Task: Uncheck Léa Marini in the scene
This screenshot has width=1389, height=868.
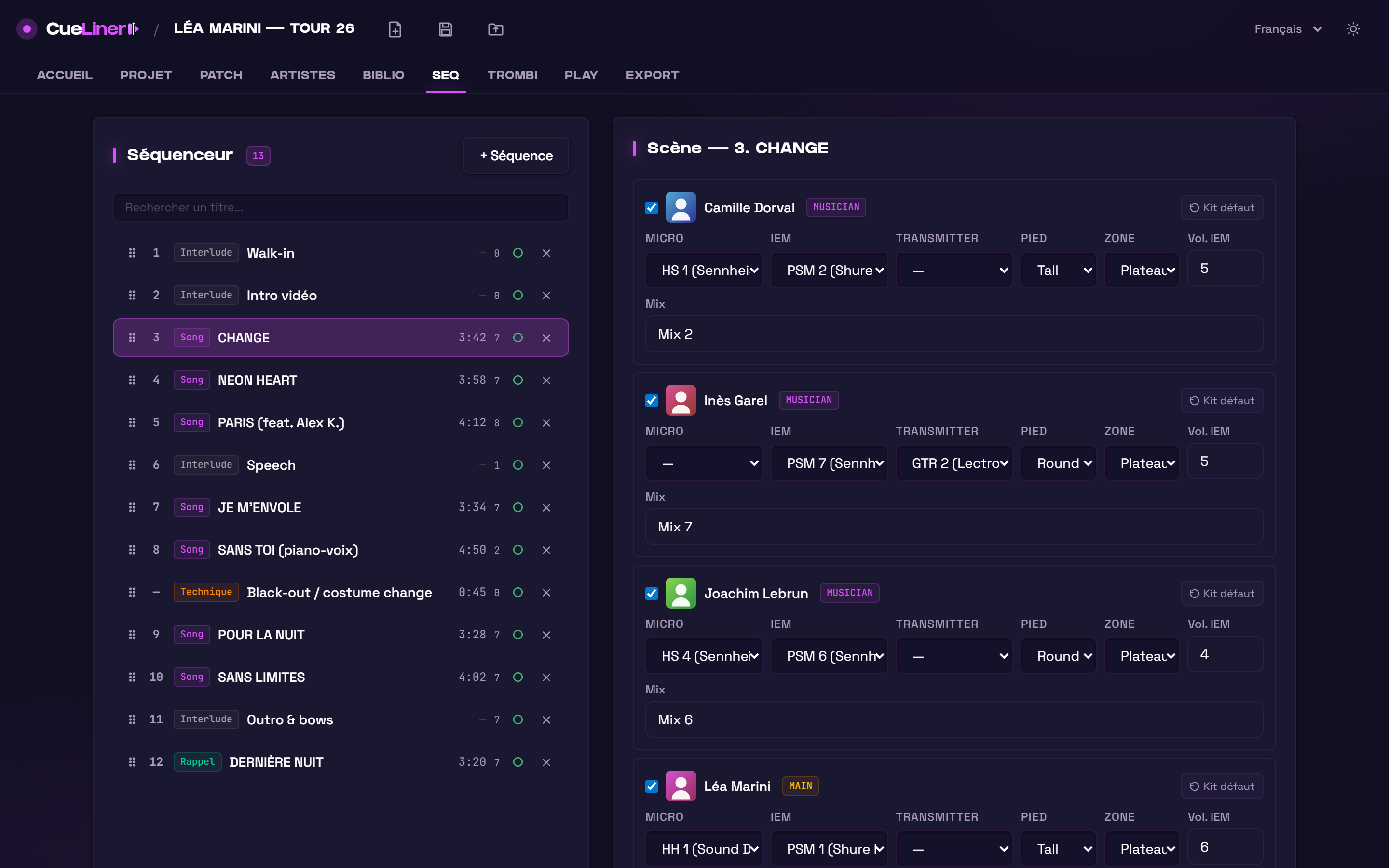Action: click(652, 787)
